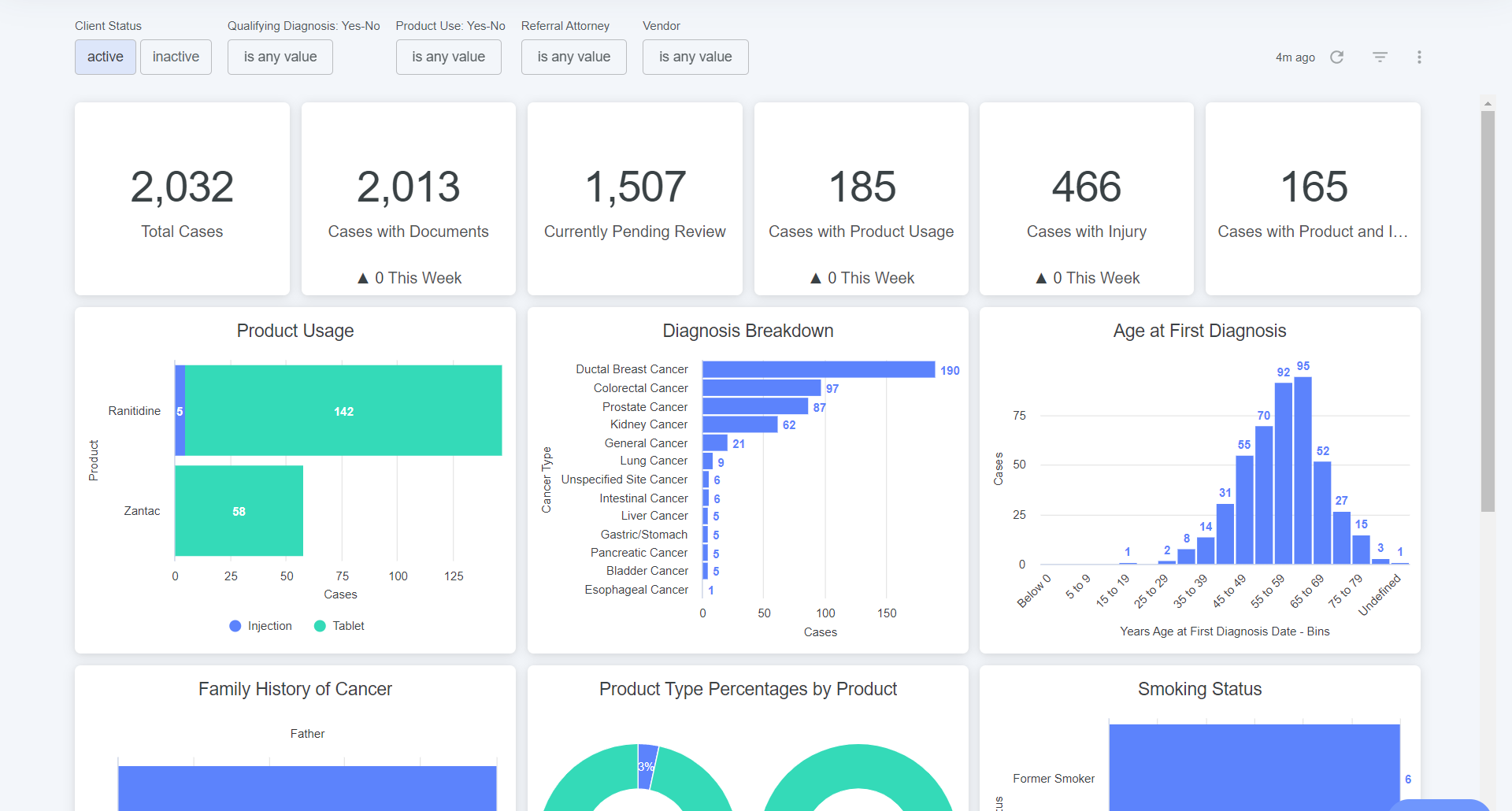This screenshot has width=1512, height=811.
Task: Click the Ranitidine Injection bar labeled 5
Action: tap(180, 410)
